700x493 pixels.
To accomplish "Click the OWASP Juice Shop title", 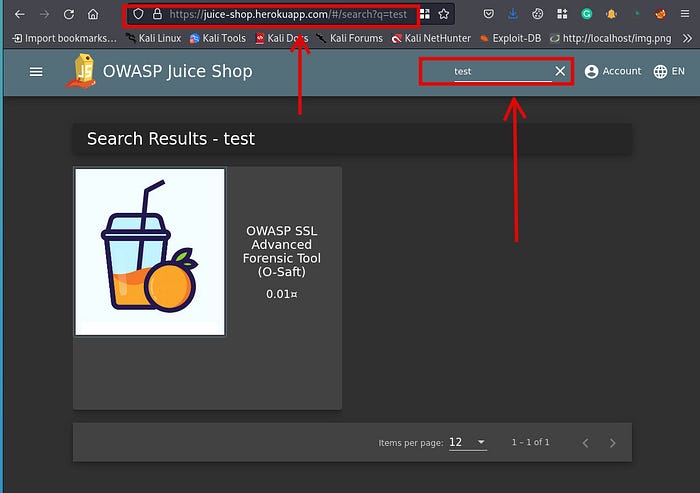I will 178,71.
